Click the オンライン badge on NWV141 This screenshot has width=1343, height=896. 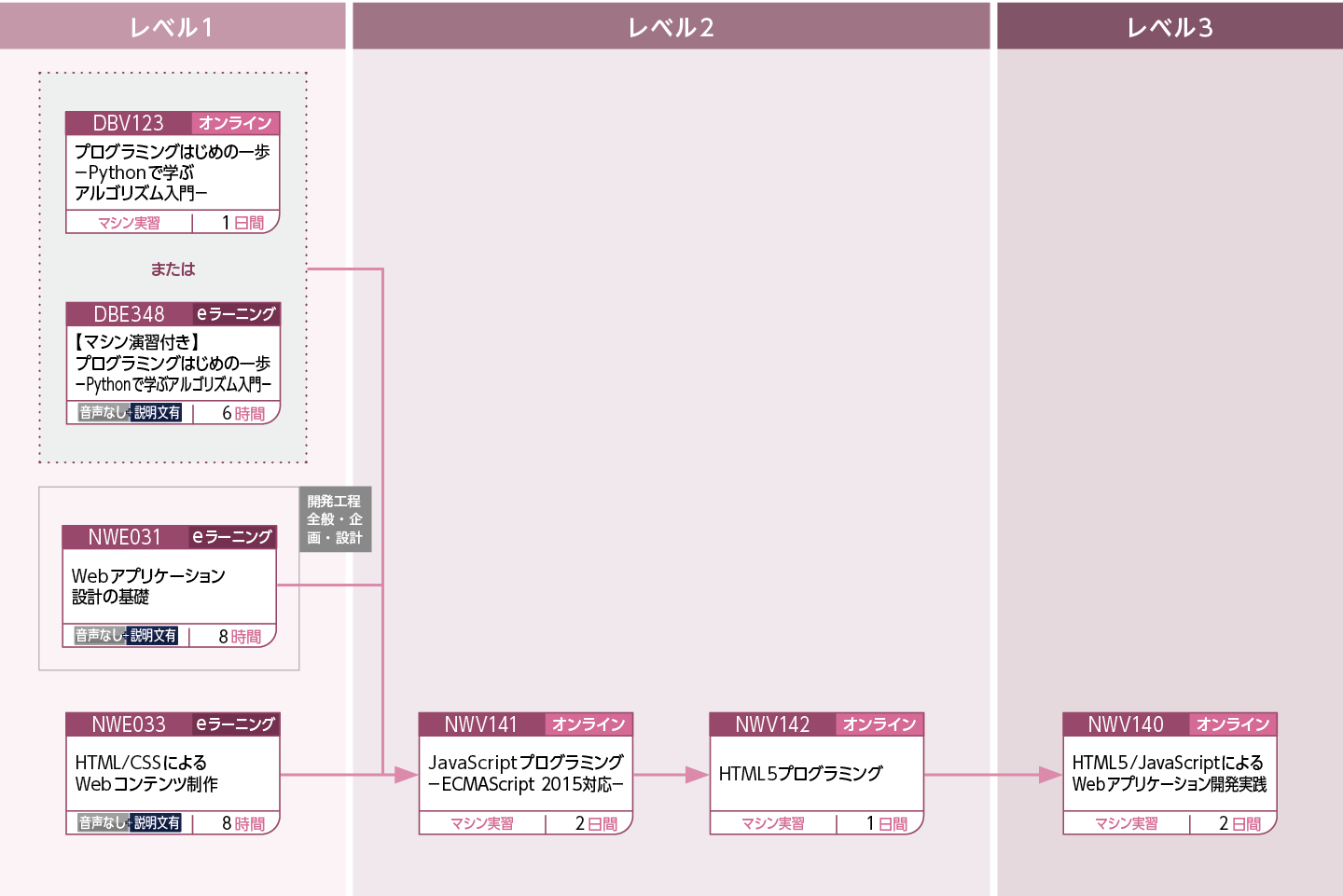point(588,724)
